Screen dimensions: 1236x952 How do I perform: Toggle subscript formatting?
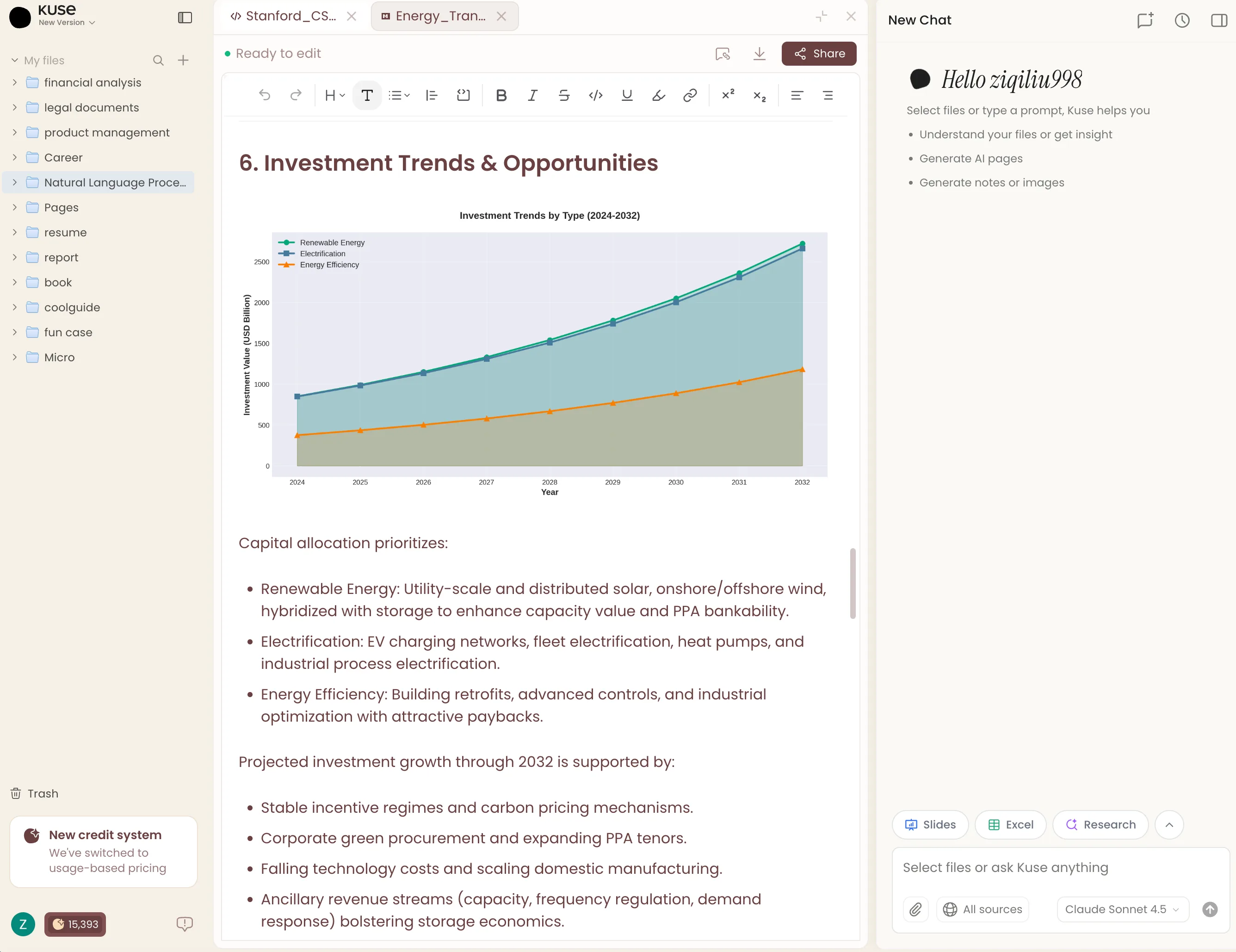tap(760, 96)
